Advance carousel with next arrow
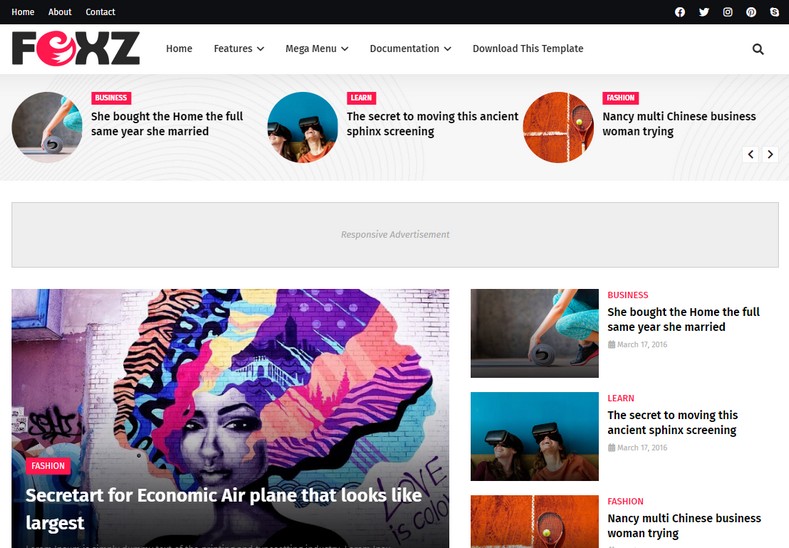Viewport: 789px width, 548px height. point(770,154)
